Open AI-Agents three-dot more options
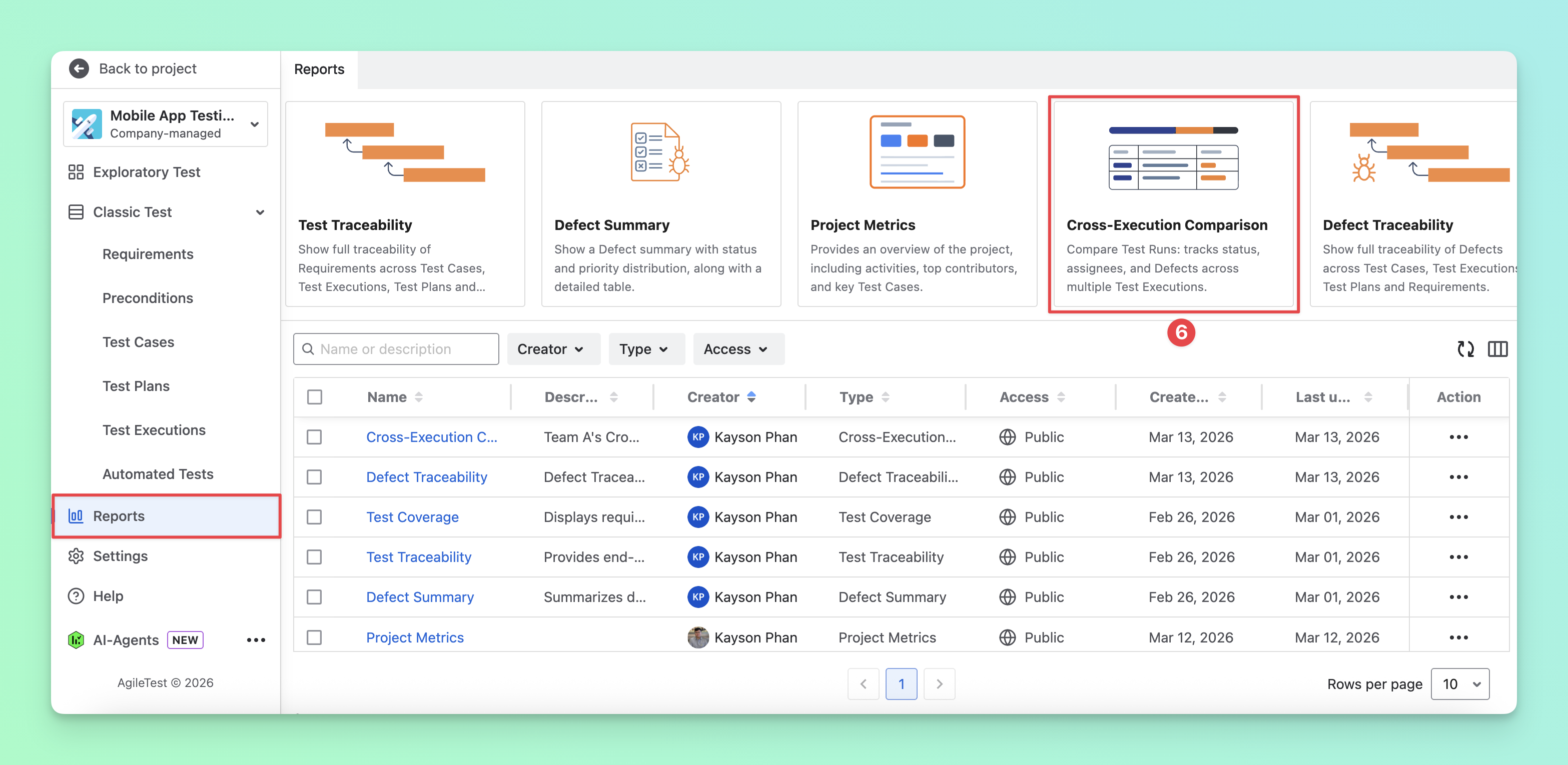The width and height of the screenshot is (1568, 765). coord(256,639)
